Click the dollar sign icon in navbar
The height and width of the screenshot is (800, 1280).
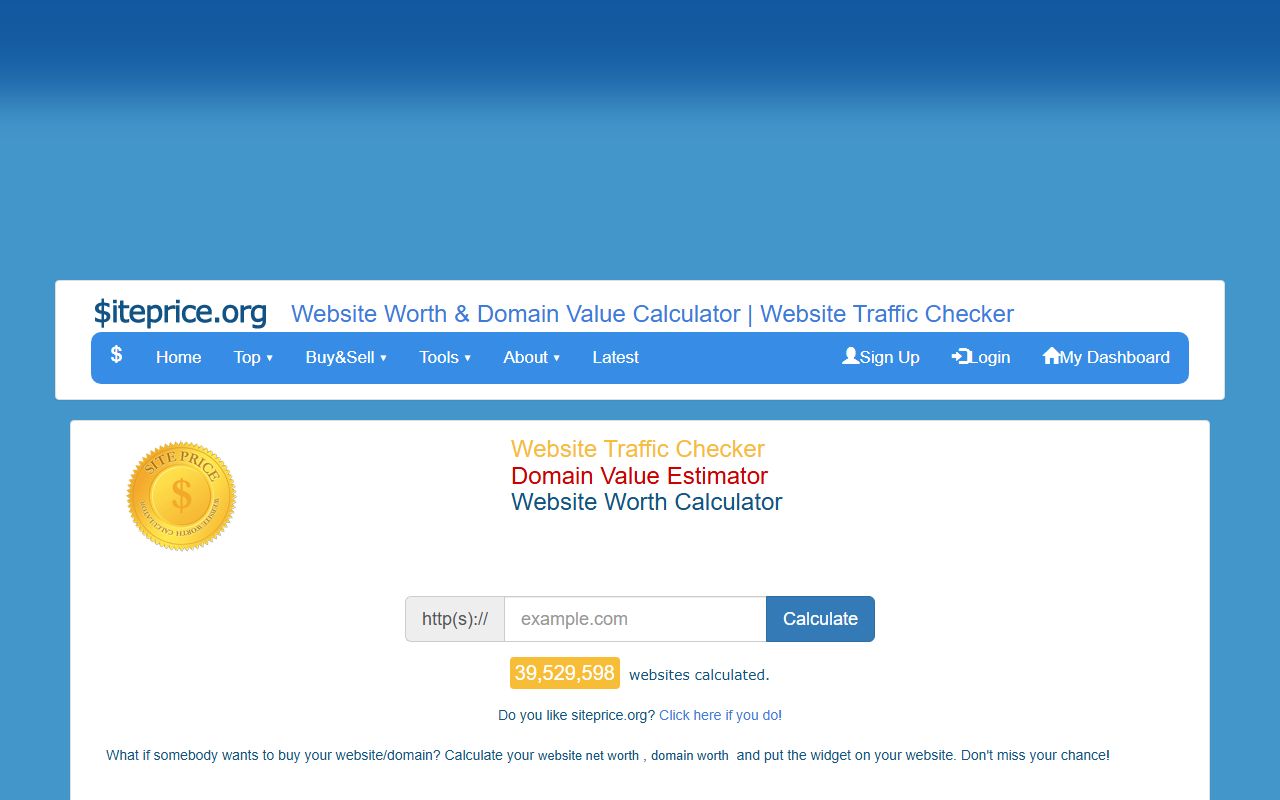[116, 354]
